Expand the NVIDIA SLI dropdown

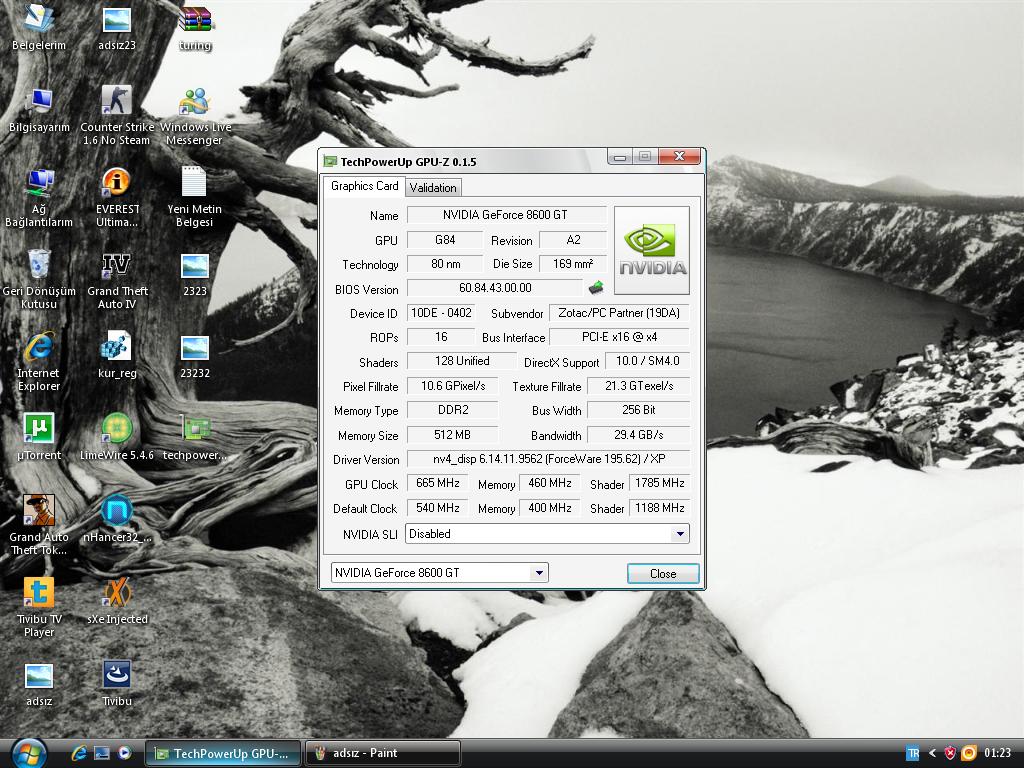point(680,534)
